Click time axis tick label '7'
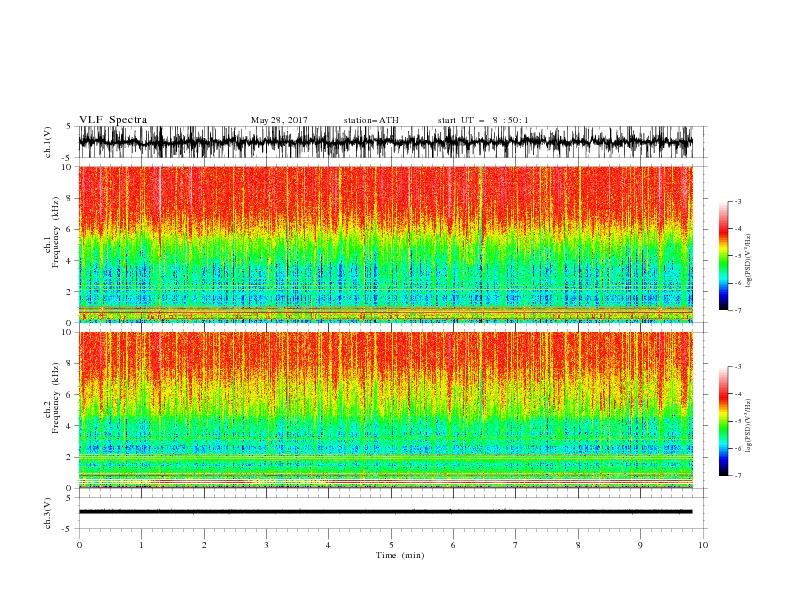 (516, 545)
